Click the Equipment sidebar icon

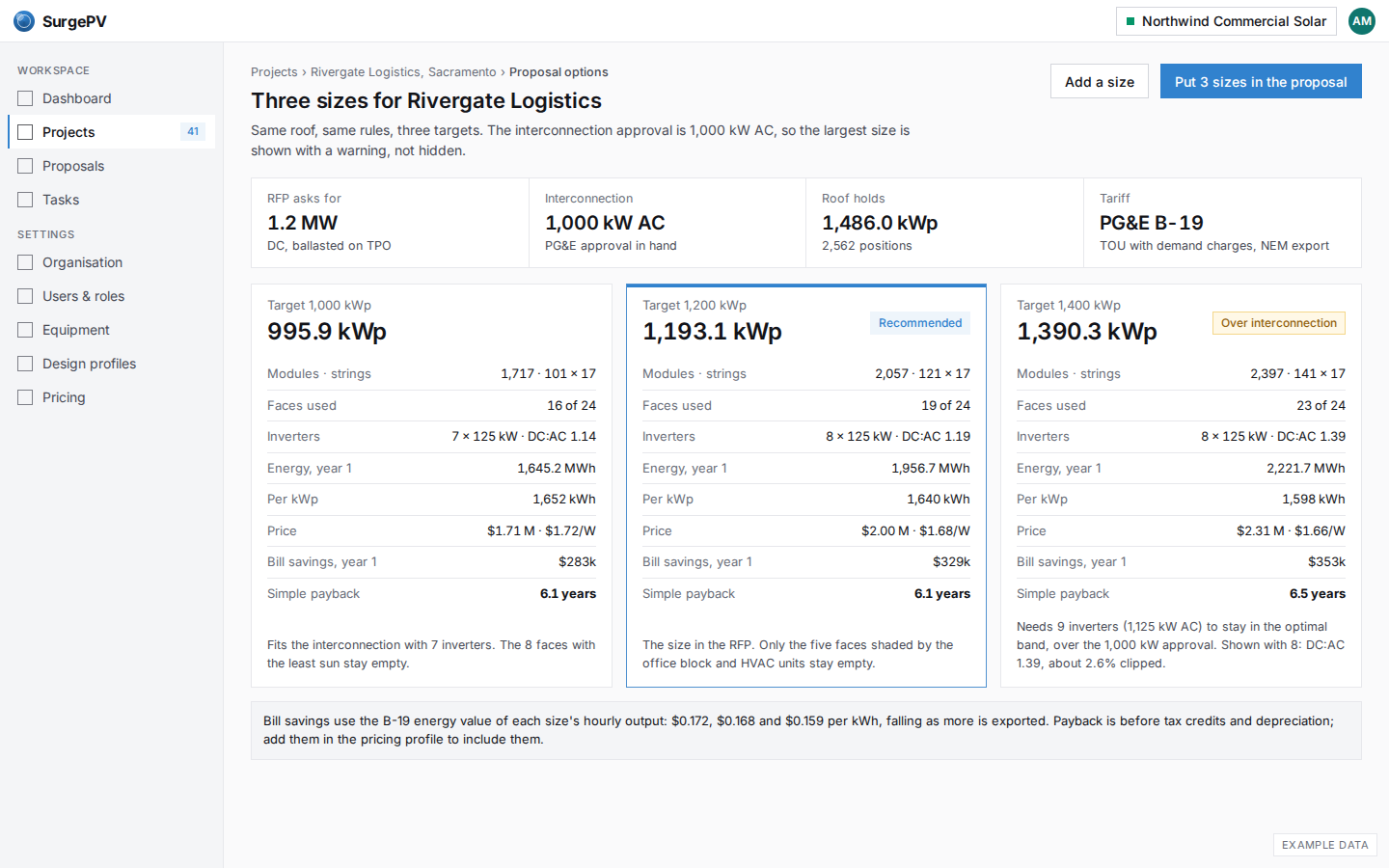(x=25, y=330)
